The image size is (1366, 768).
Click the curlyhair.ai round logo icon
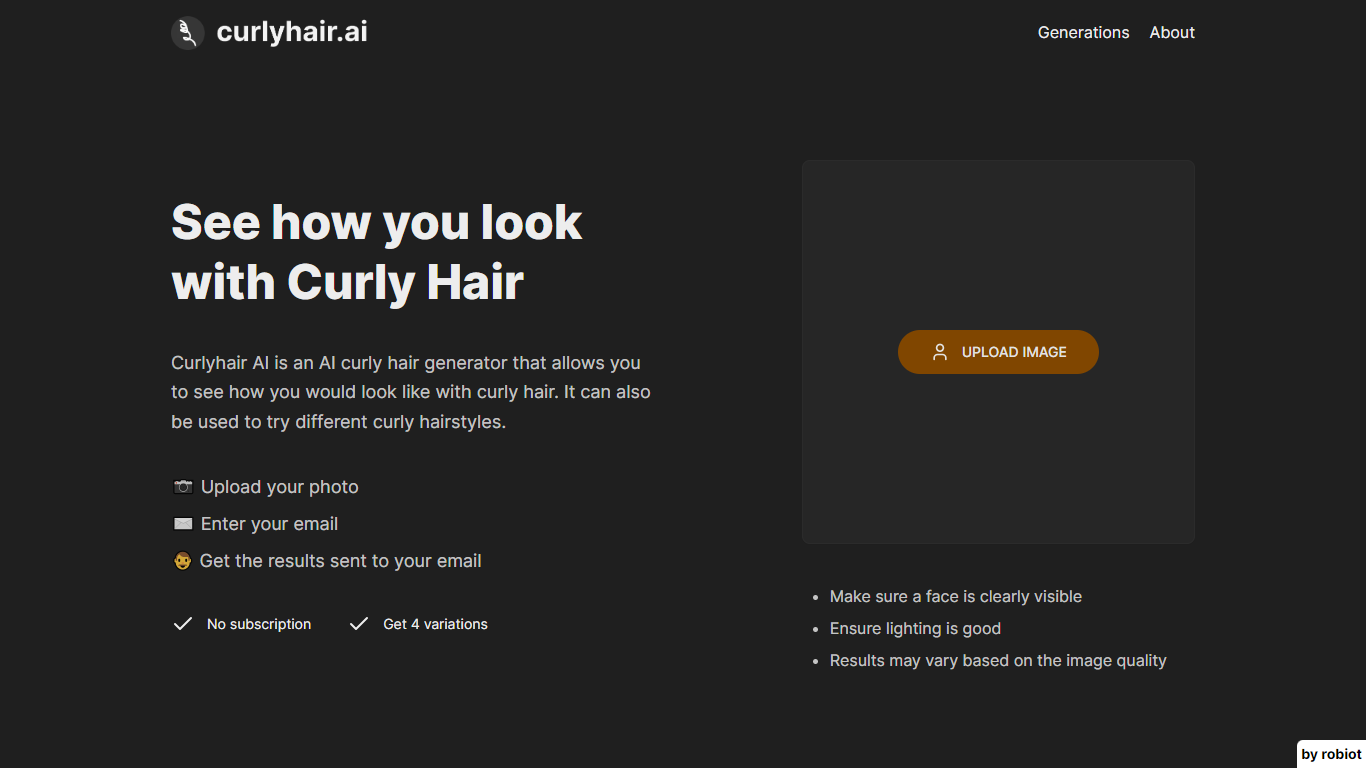click(x=188, y=33)
